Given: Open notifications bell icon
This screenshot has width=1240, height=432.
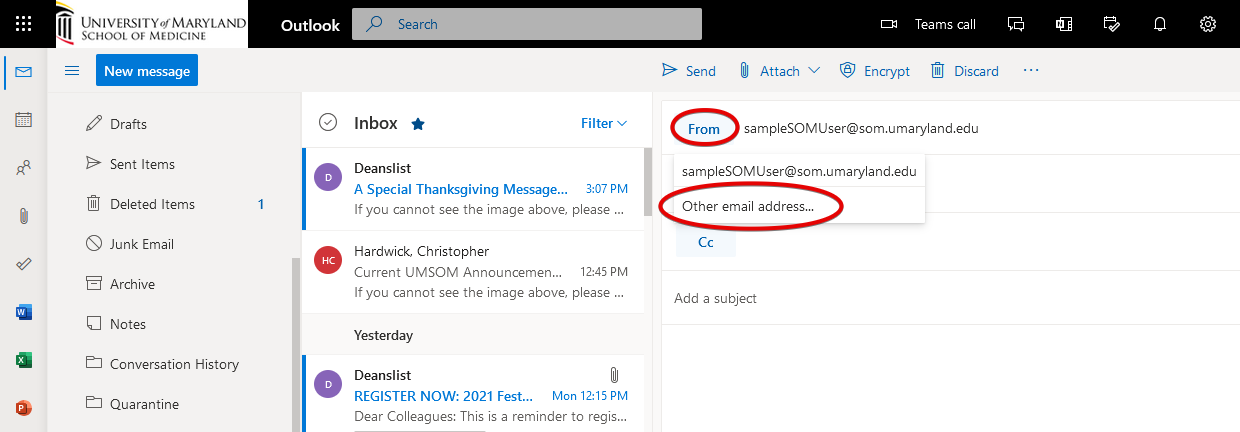Looking at the screenshot, I should (1160, 24).
